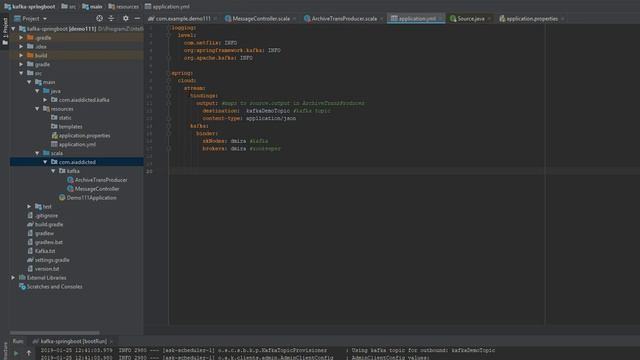Image resolution: width=640 pixels, height=360 pixels.
Task: Switch to com.example.demo111 editor tab
Action: 180,18
